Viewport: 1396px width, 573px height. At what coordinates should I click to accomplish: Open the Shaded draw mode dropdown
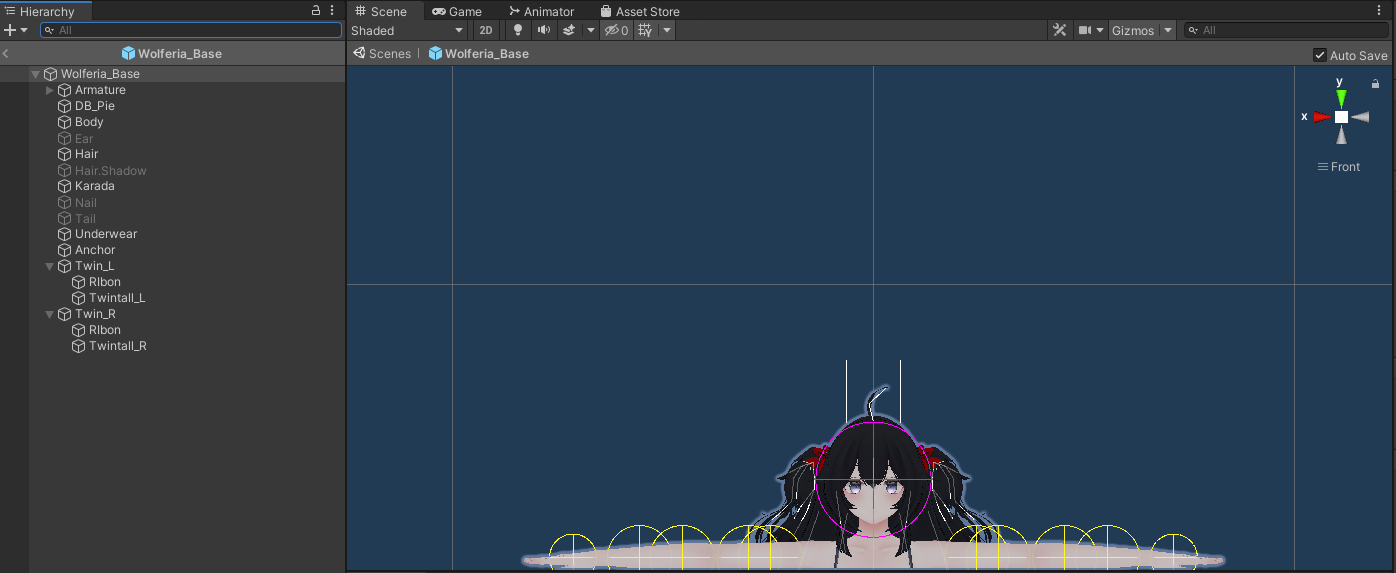pos(408,30)
